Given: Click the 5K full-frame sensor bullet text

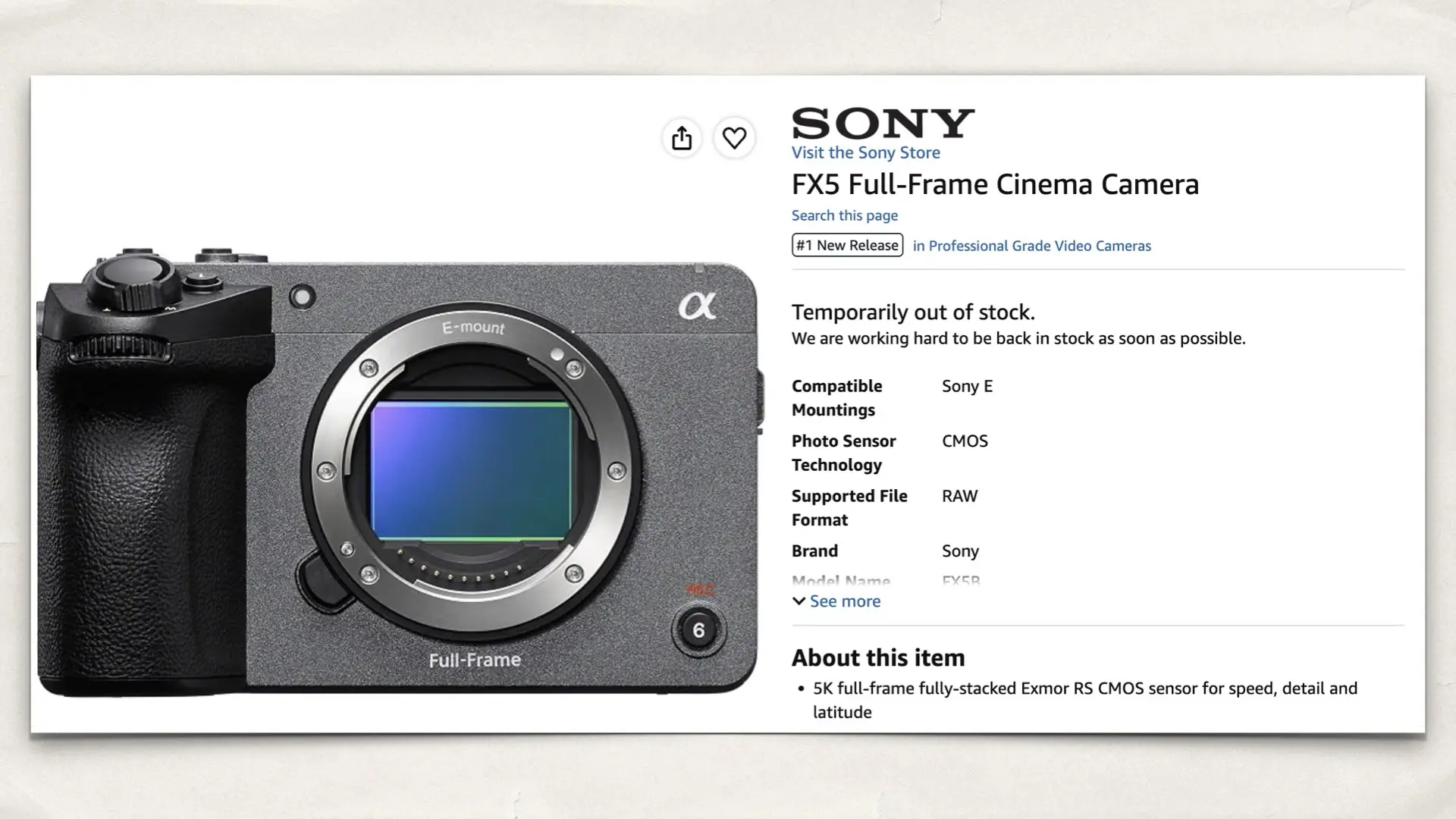Looking at the screenshot, I should (1085, 700).
